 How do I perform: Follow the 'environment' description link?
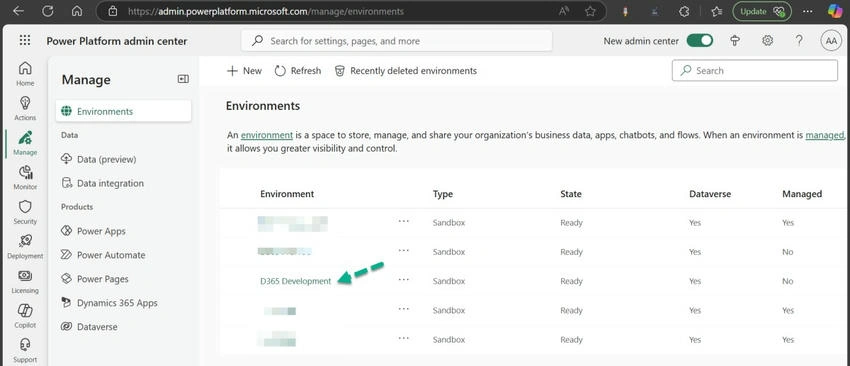tap(267, 135)
